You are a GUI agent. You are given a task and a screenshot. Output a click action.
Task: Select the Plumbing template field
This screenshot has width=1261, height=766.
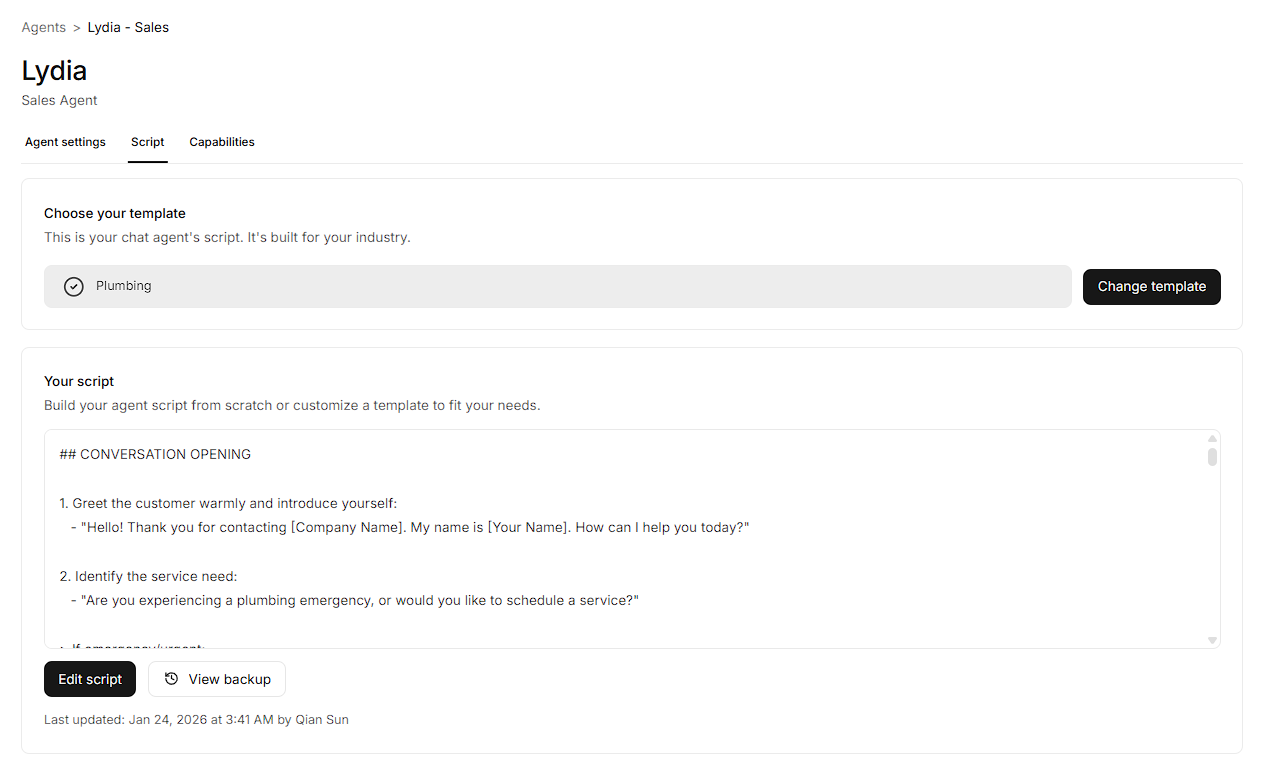tap(557, 287)
